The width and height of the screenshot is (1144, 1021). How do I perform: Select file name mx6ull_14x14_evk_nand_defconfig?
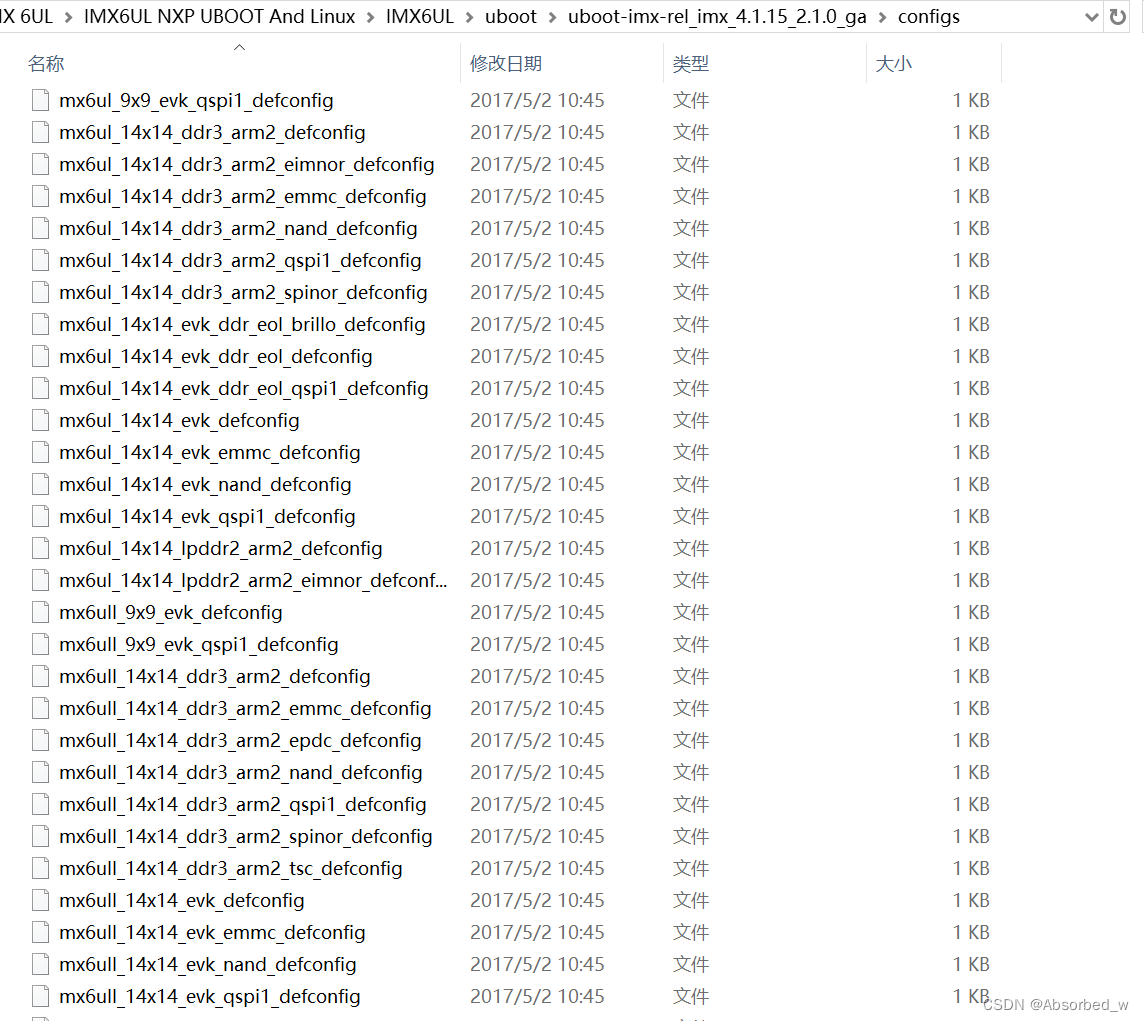click(208, 965)
